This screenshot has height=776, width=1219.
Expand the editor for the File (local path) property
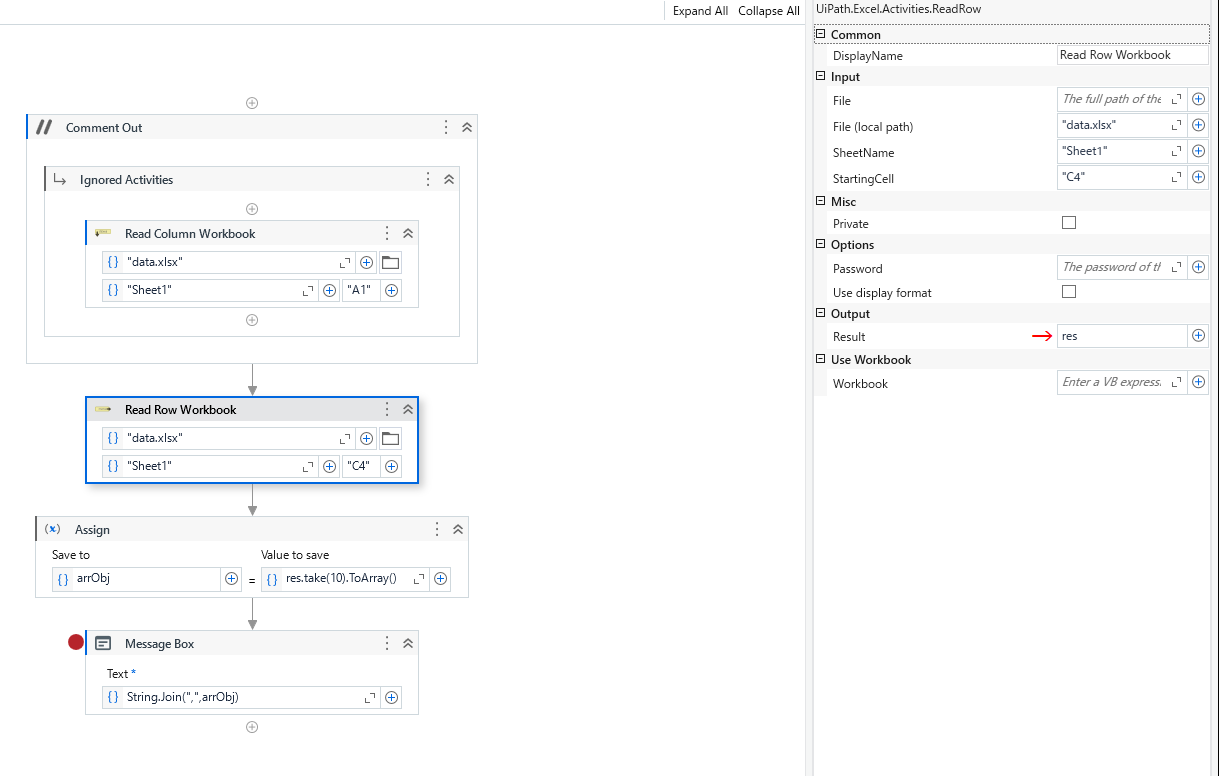pos(1177,126)
